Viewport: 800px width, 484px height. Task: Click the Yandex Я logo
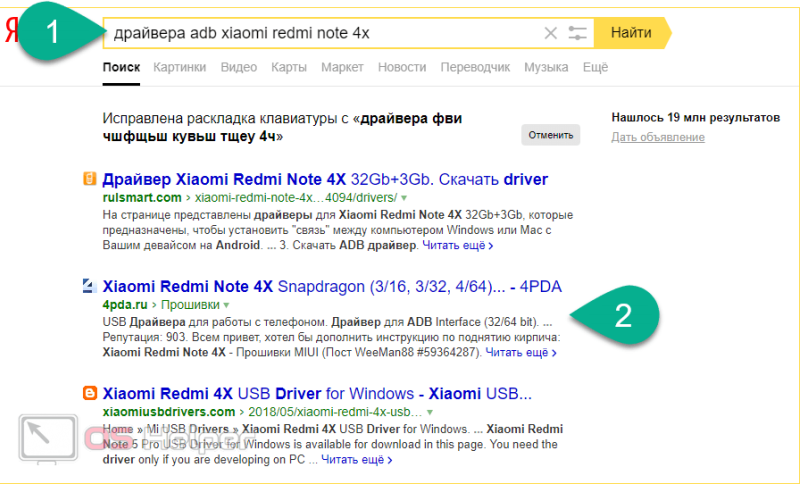(11, 32)
